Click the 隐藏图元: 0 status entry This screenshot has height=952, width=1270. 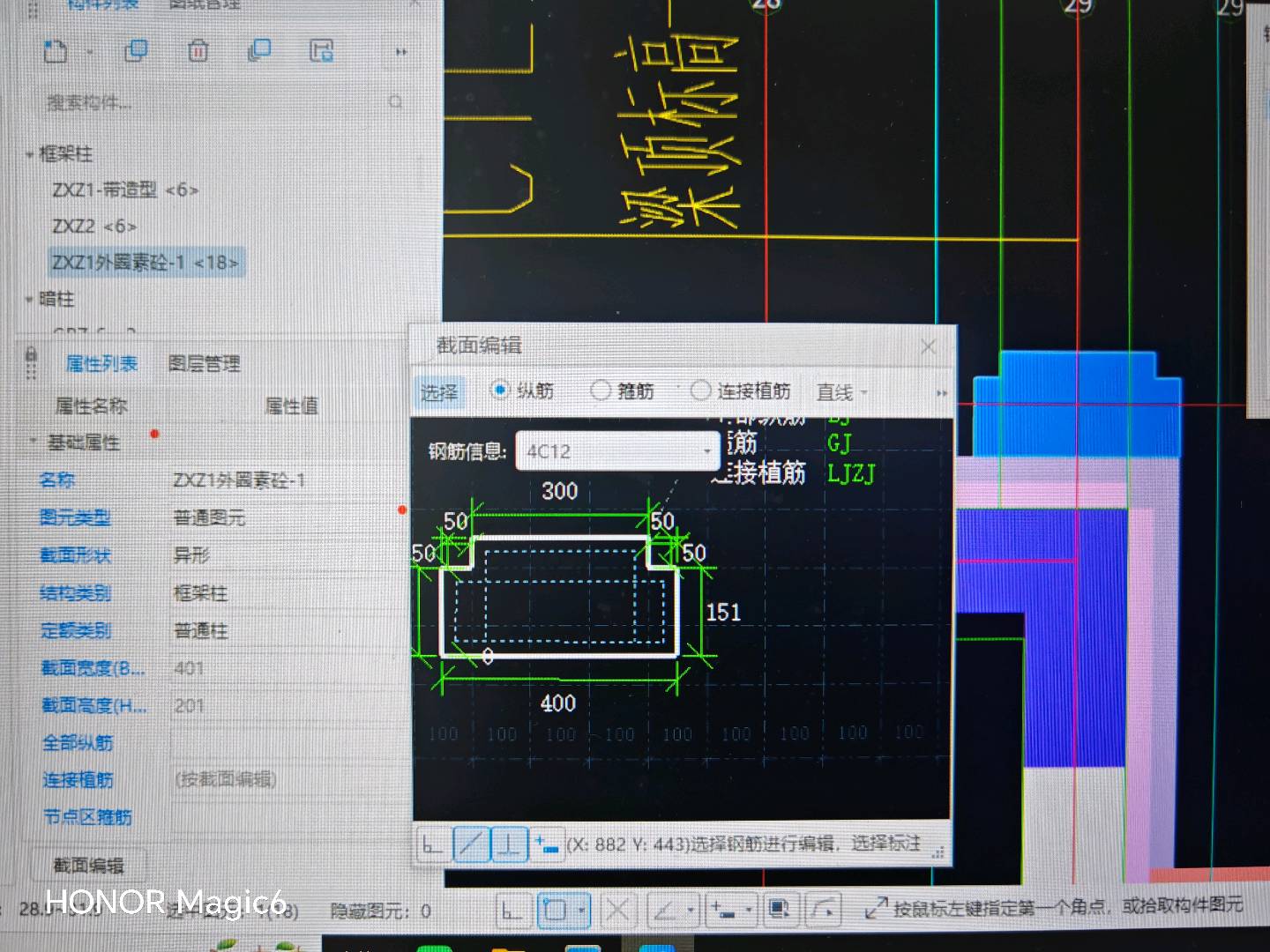380,911
